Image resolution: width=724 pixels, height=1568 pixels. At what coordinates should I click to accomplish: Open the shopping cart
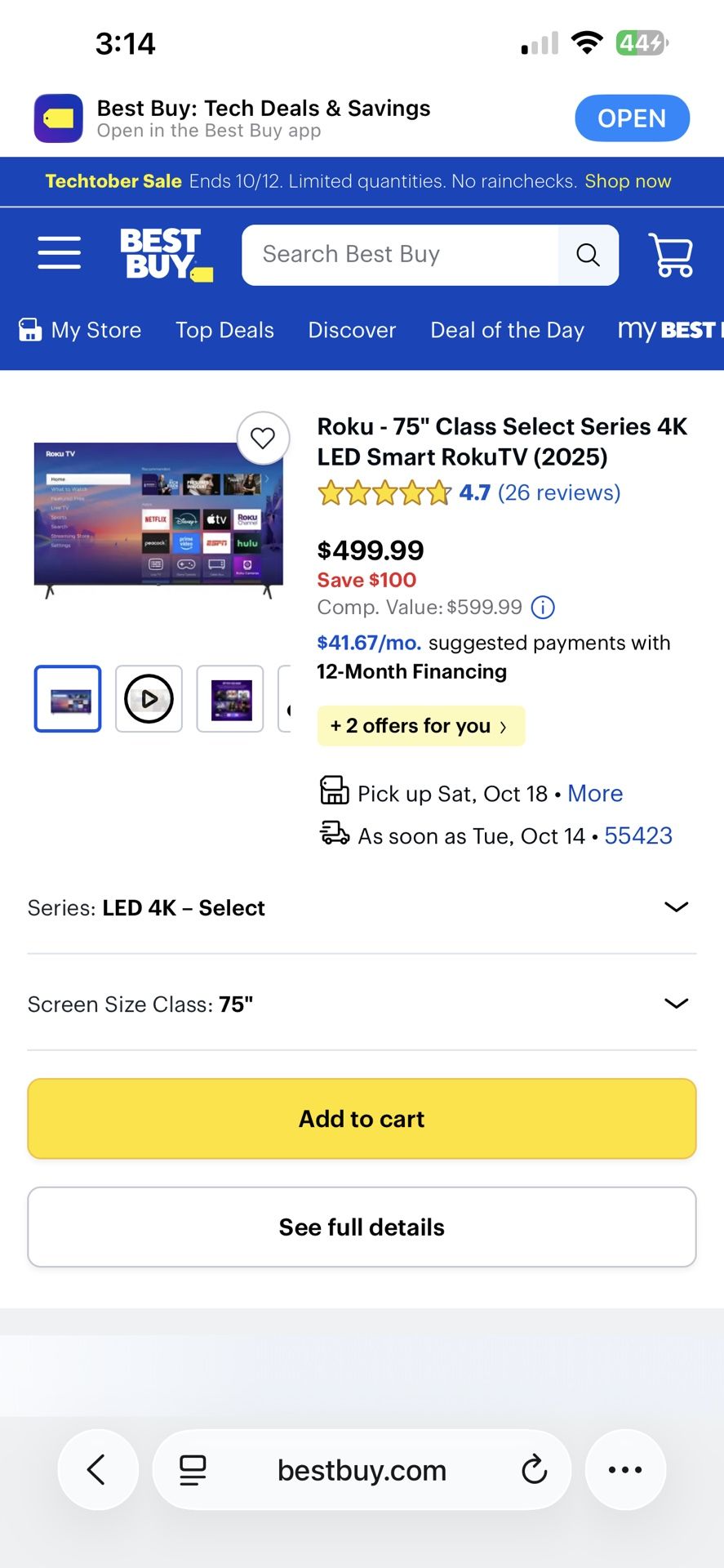point(671,254)
